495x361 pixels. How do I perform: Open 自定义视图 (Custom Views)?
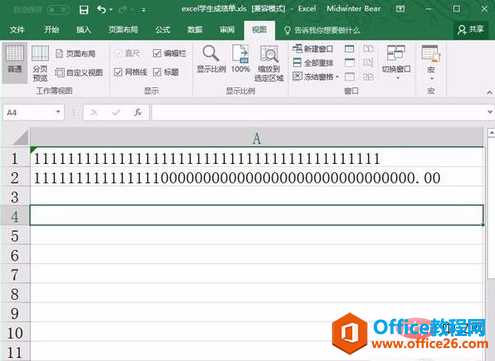tap(79, 72)
